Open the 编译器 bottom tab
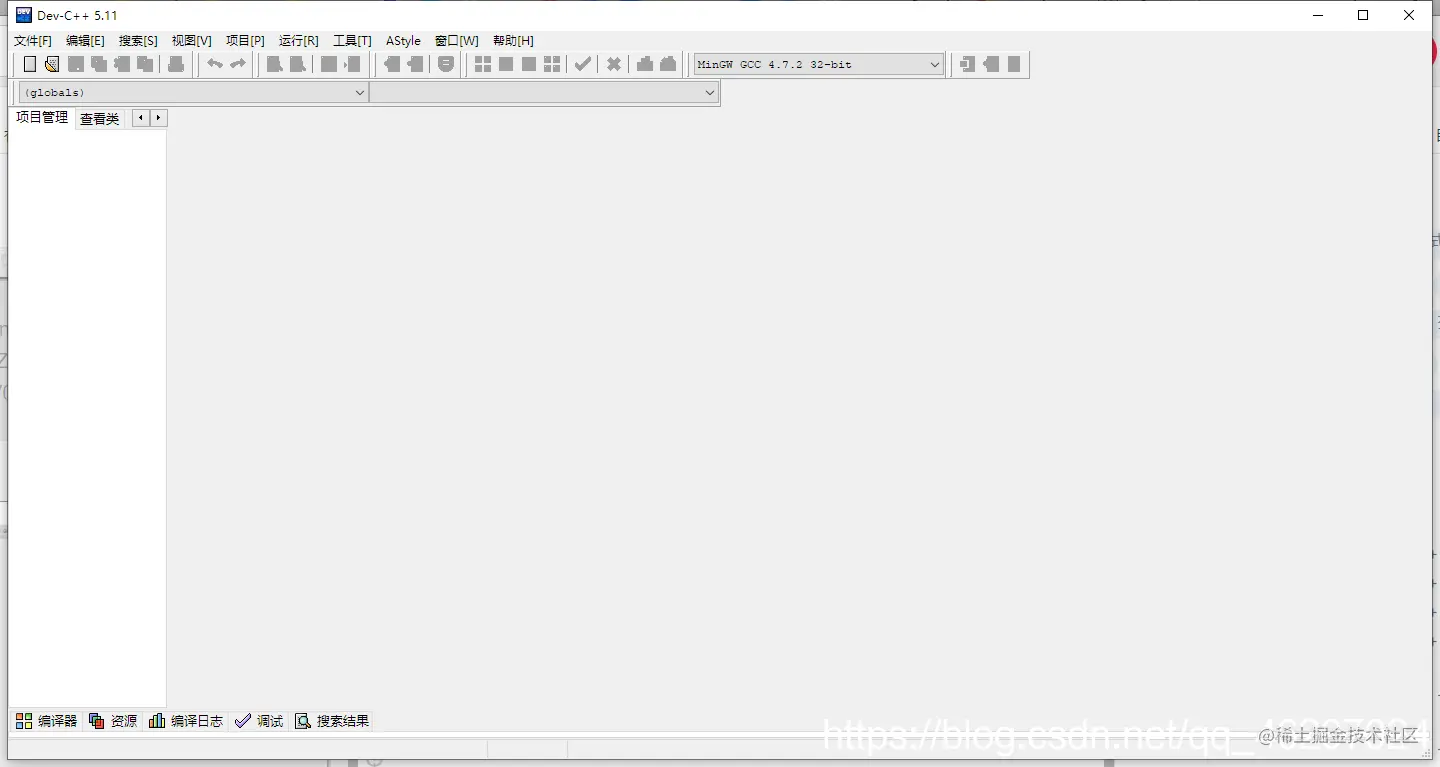Image resolution: width=1440 pixels, height=767 pixels. click(x=46, y=721)
